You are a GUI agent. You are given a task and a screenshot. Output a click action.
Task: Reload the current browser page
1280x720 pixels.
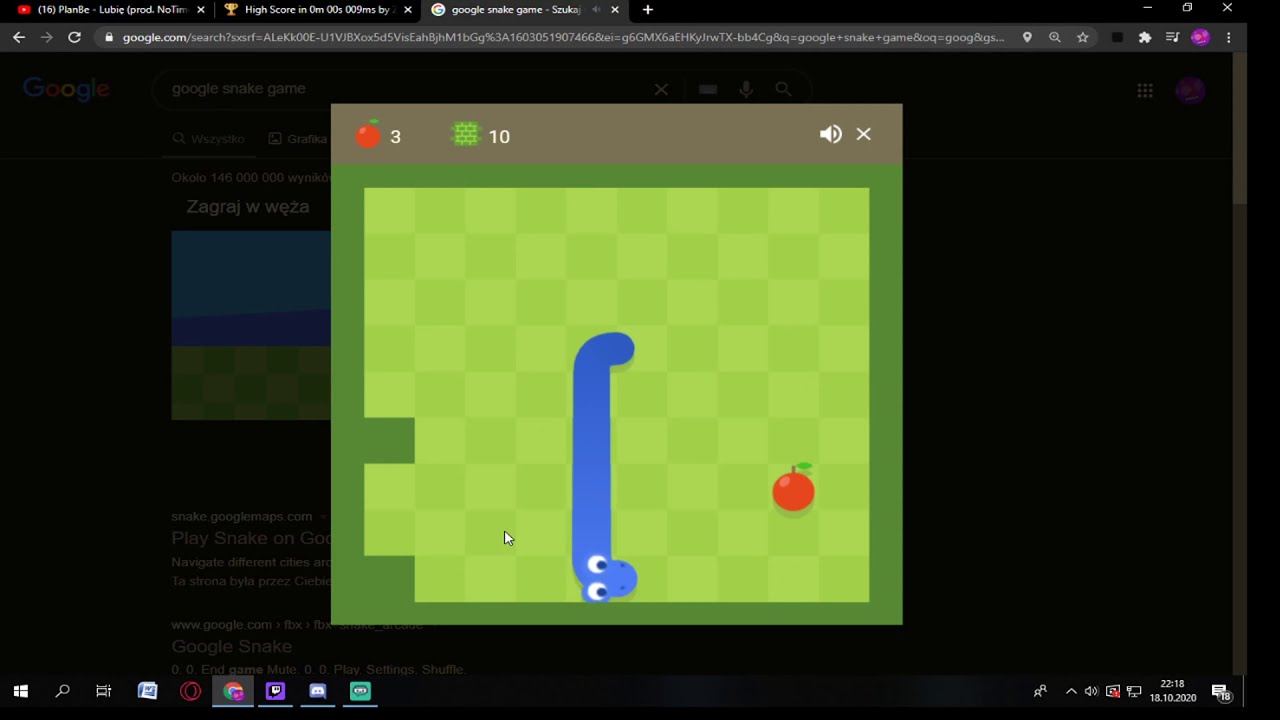(74, 37)
